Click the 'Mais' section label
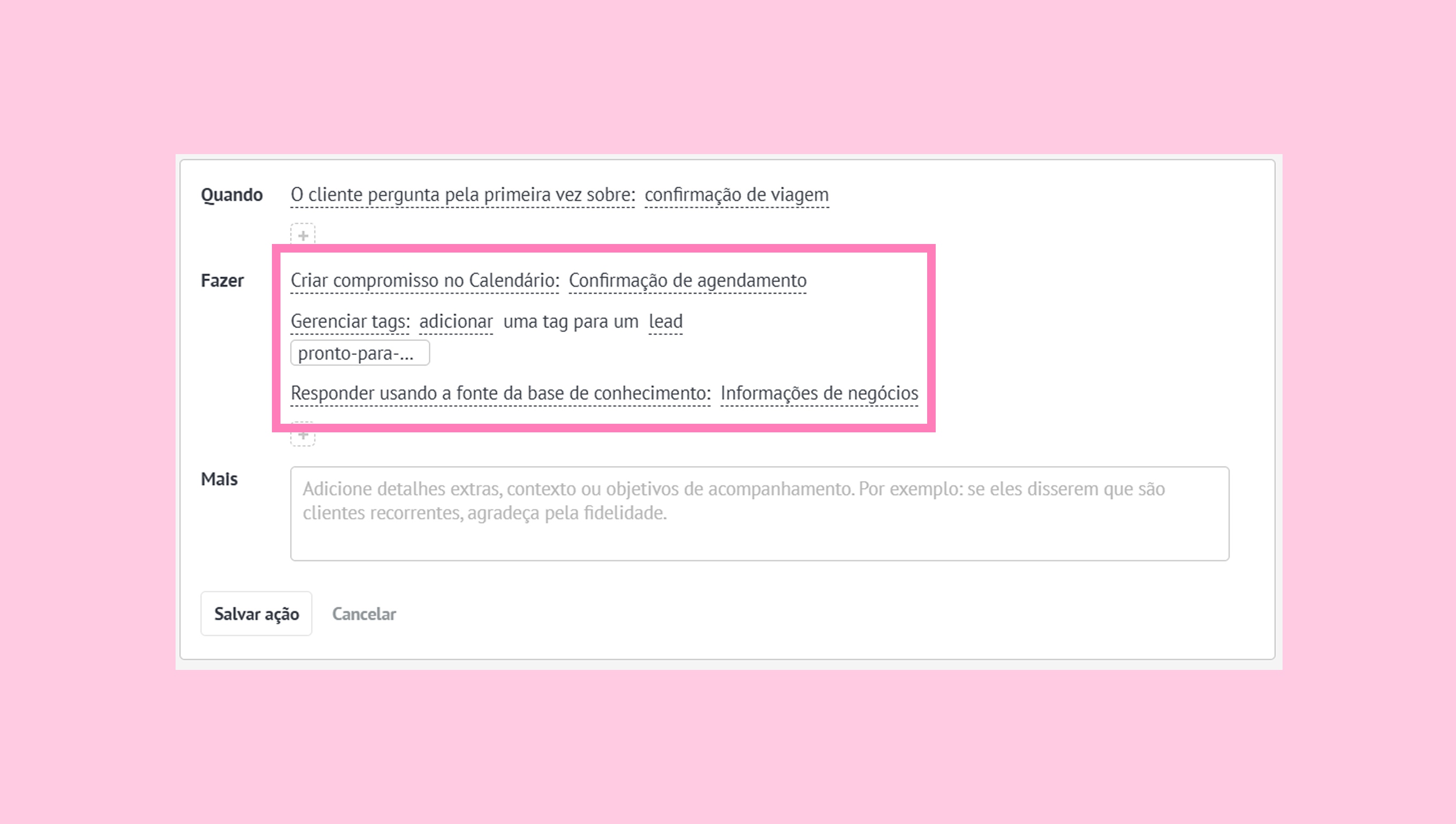This screenshot has height=824, width=1456. (219, 479)
